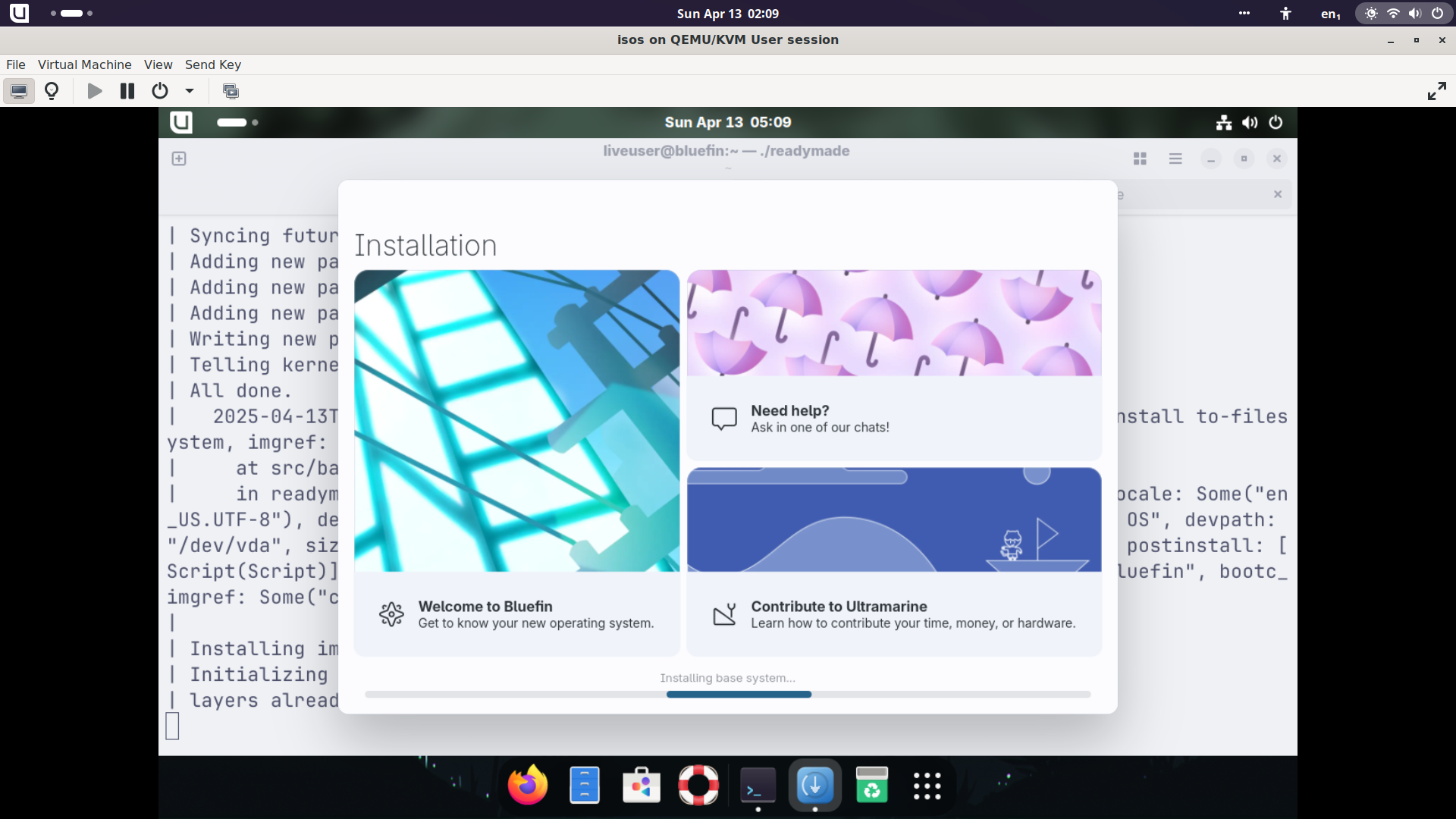Click the installation progress bar
Image resolution: width=1456 pixels, height=819 pixels.
click(726, 694)
